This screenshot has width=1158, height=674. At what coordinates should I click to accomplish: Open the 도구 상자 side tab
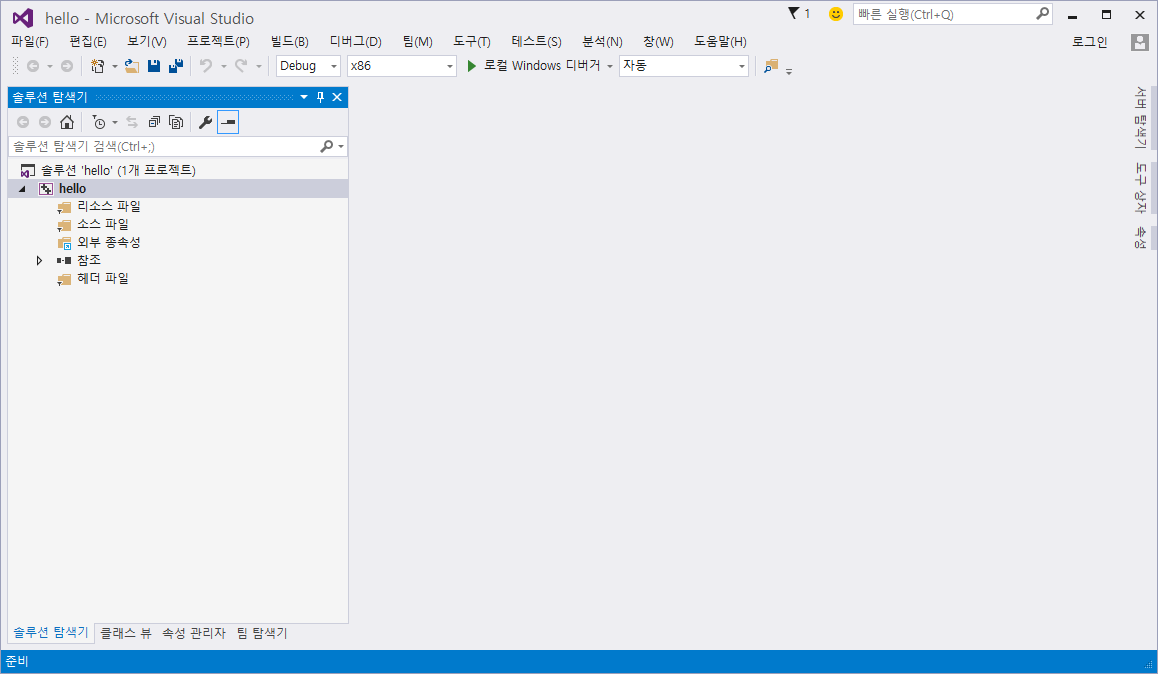point(1140,188)
